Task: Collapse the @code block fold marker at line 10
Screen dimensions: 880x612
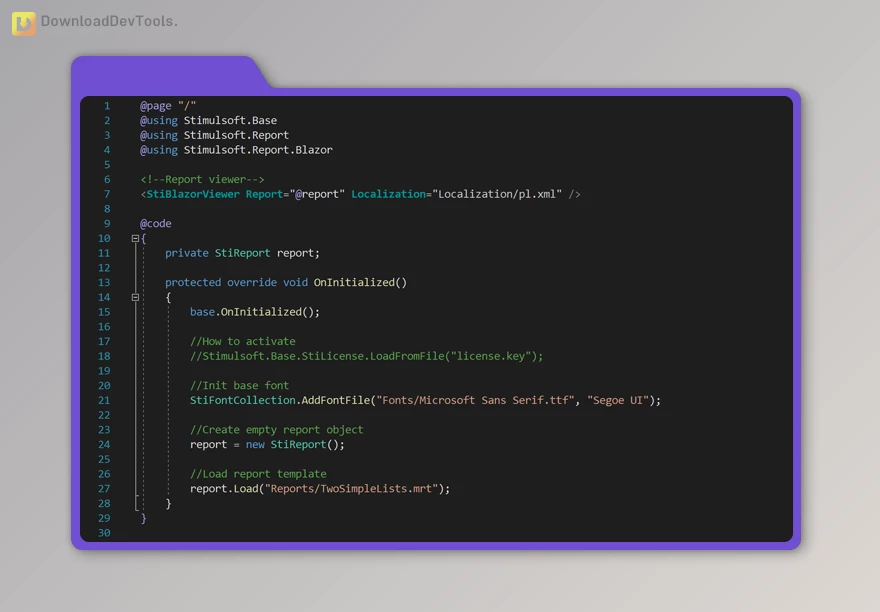Action: (135, 238)
